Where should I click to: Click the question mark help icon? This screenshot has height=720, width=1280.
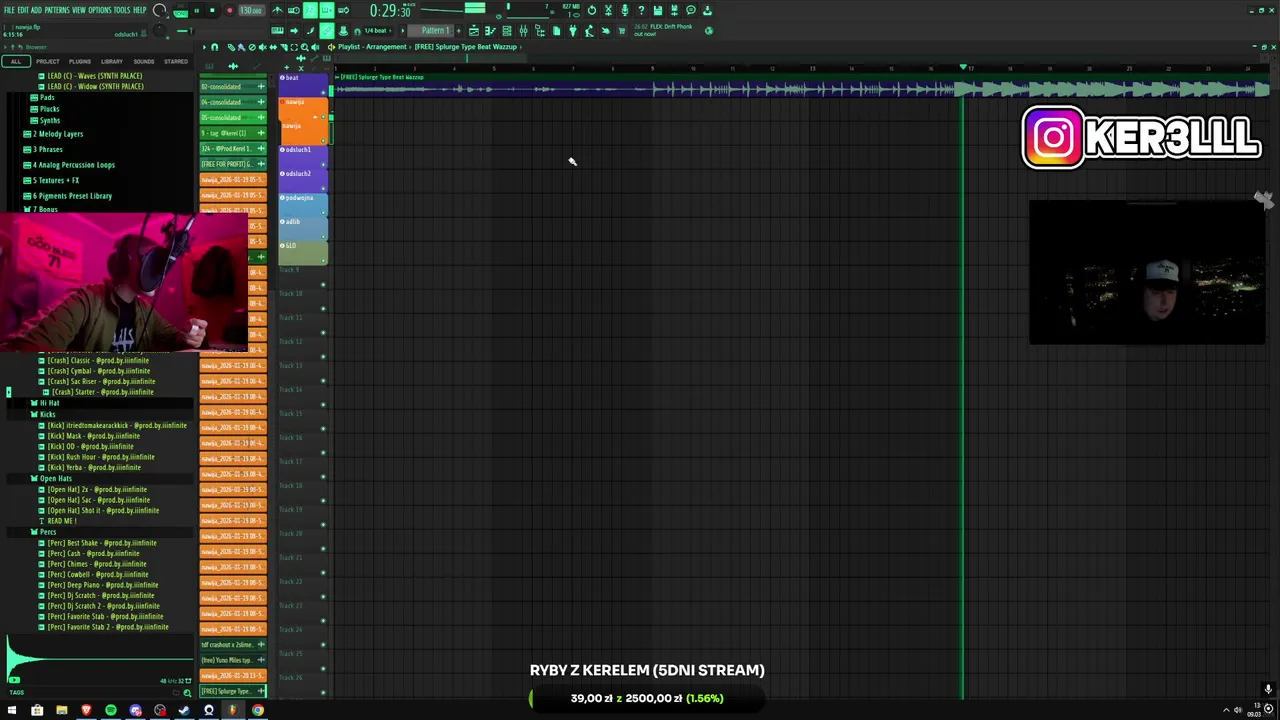641,10
